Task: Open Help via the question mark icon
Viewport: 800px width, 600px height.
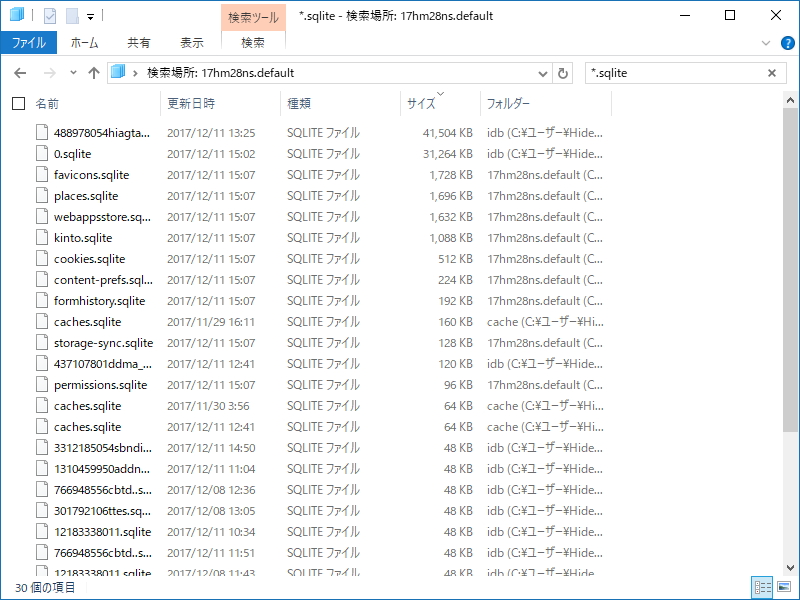Action: 789,43
